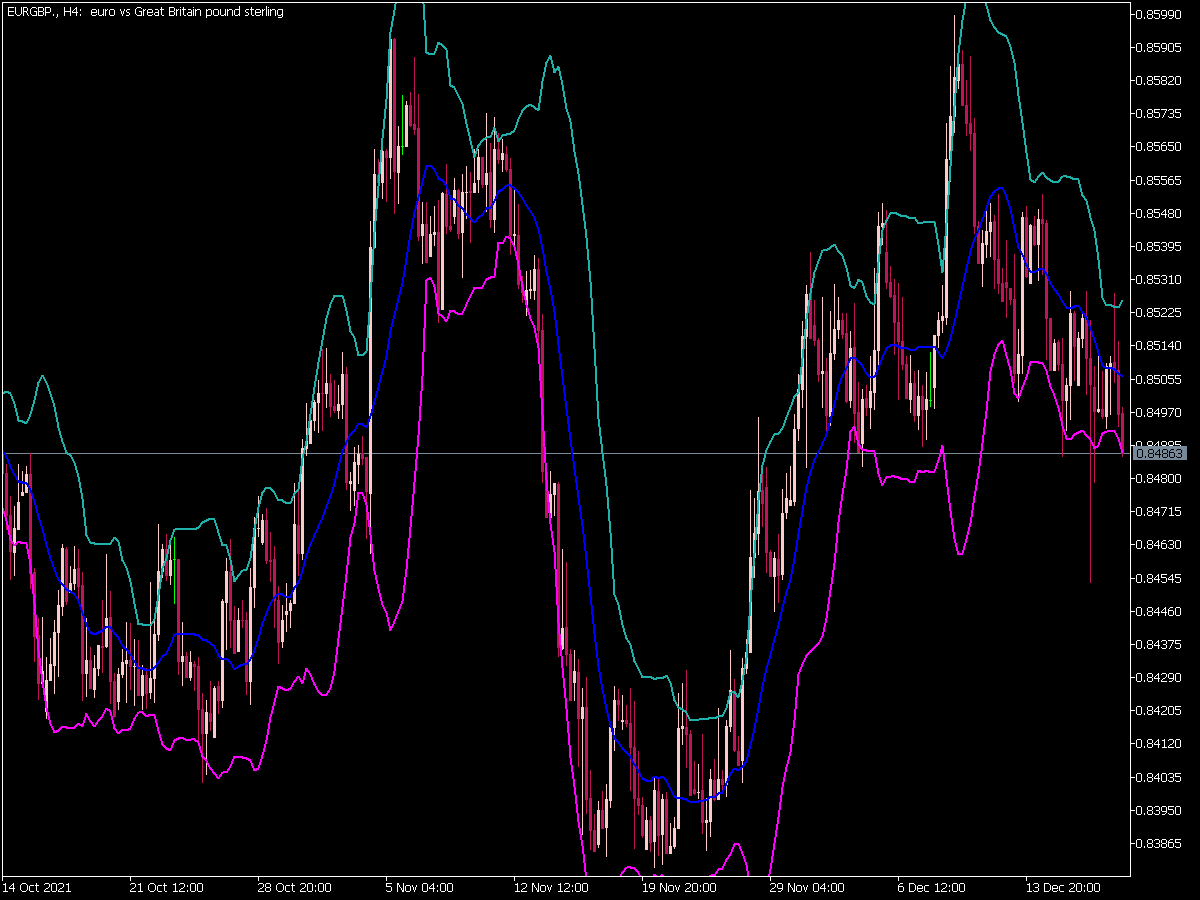Click price level 0.85735 on the scale
Viewport: 1200px width, 900px height.
[x=1160, y=114]
